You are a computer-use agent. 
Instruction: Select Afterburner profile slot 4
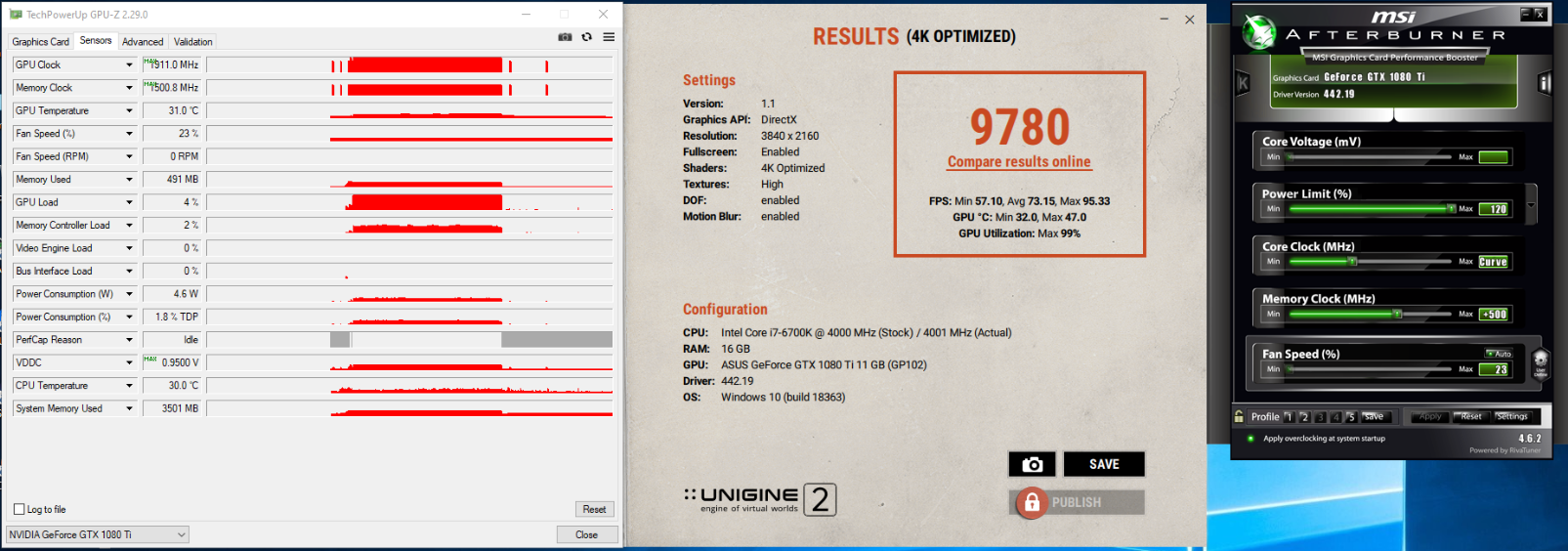(1335, 417)
